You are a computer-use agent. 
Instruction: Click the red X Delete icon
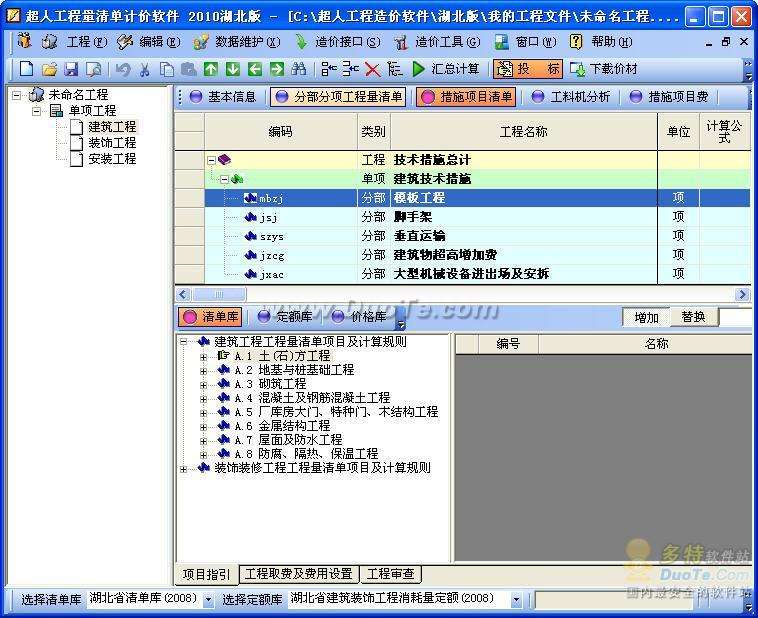(372, 70)
